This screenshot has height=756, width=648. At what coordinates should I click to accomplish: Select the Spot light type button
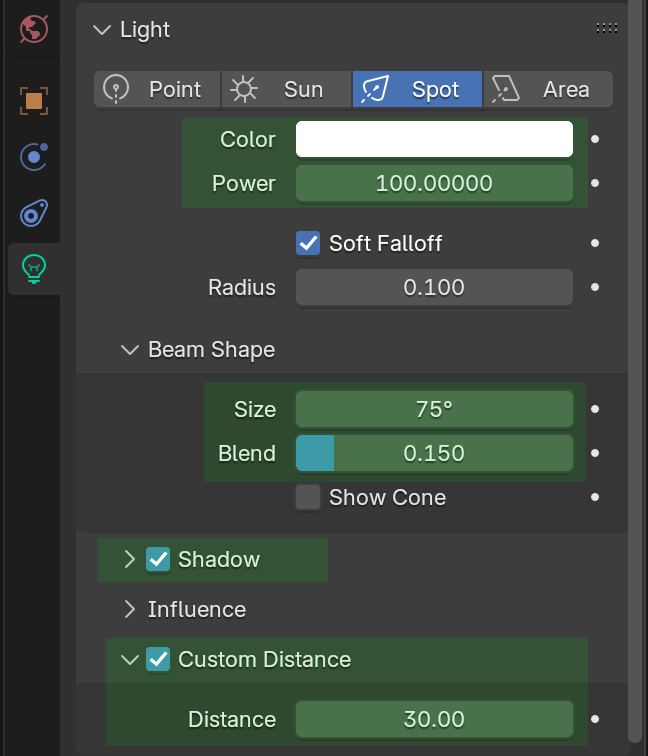pos(417,89)
